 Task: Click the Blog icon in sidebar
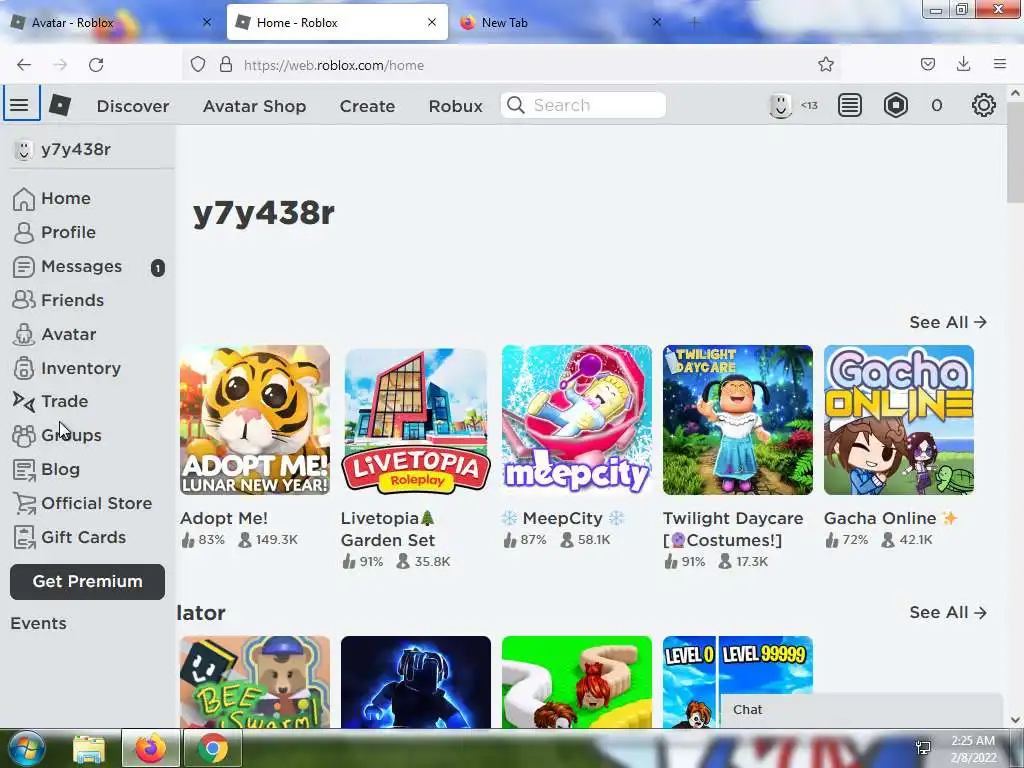[x=24, y=470]
